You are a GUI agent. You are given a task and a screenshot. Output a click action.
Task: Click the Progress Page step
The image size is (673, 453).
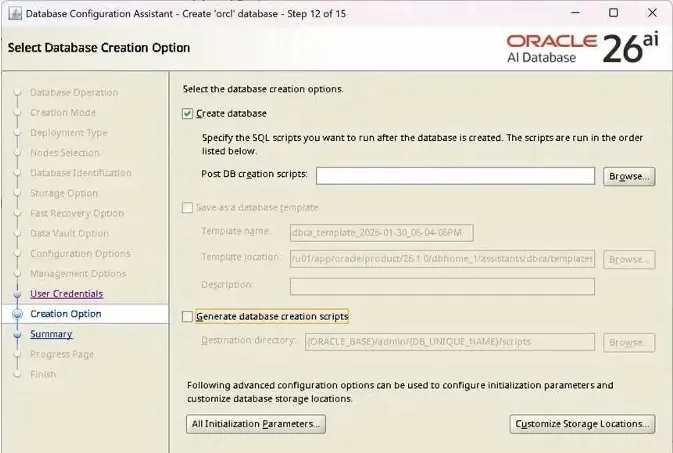[62, 354]
